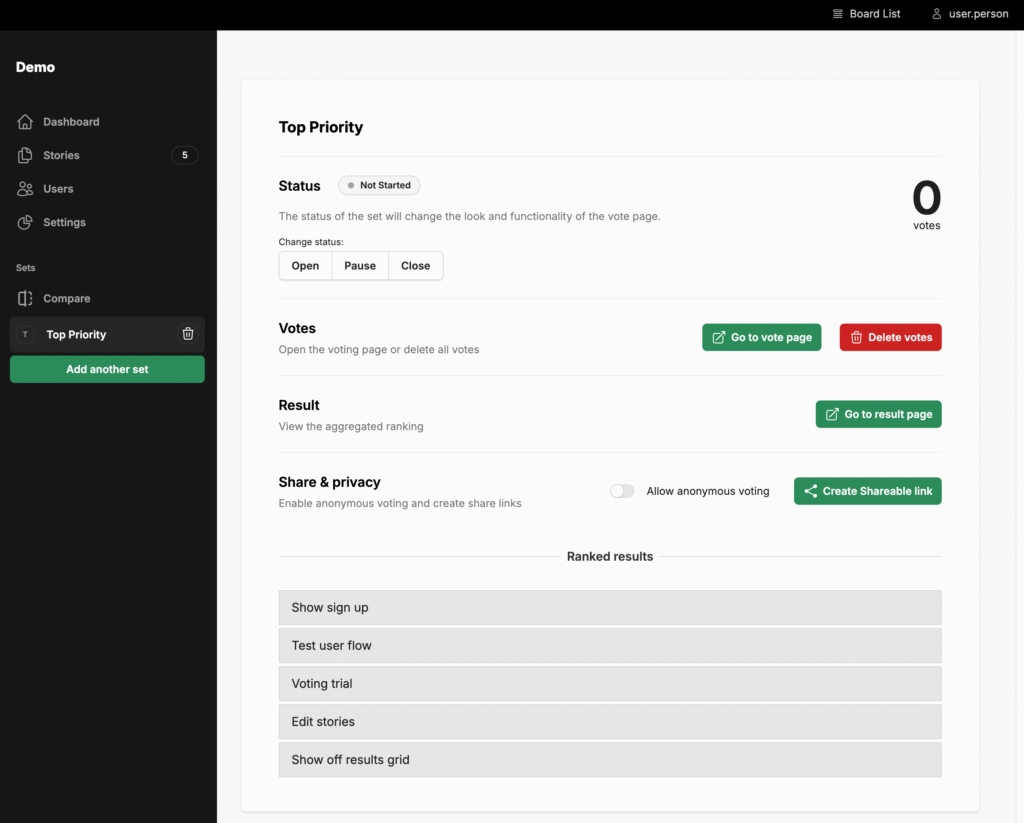Click the Users people icon
This screenshot has height=823, width=1024.
[x=25, y=189]
